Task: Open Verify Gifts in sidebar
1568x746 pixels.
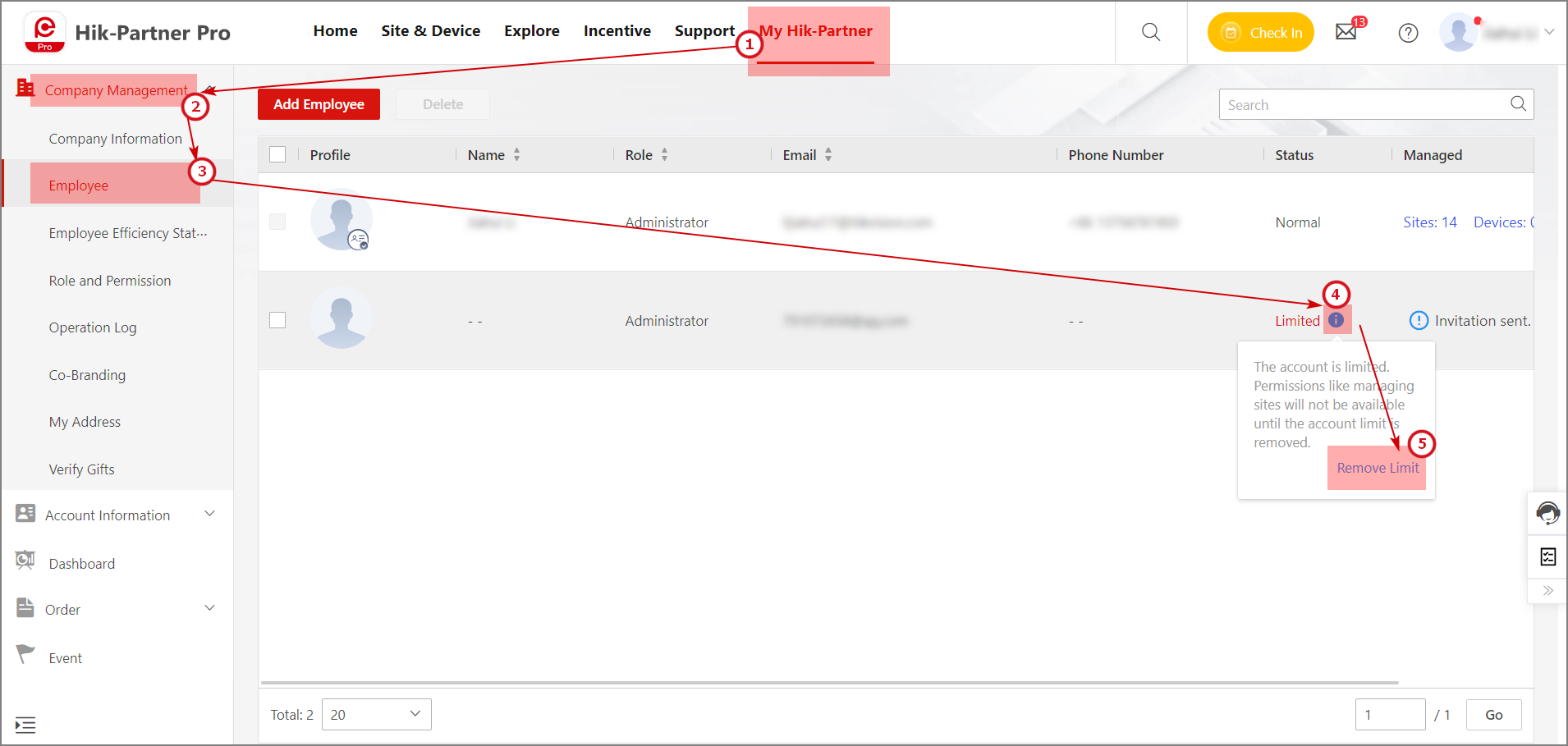Action: (81, 469)
